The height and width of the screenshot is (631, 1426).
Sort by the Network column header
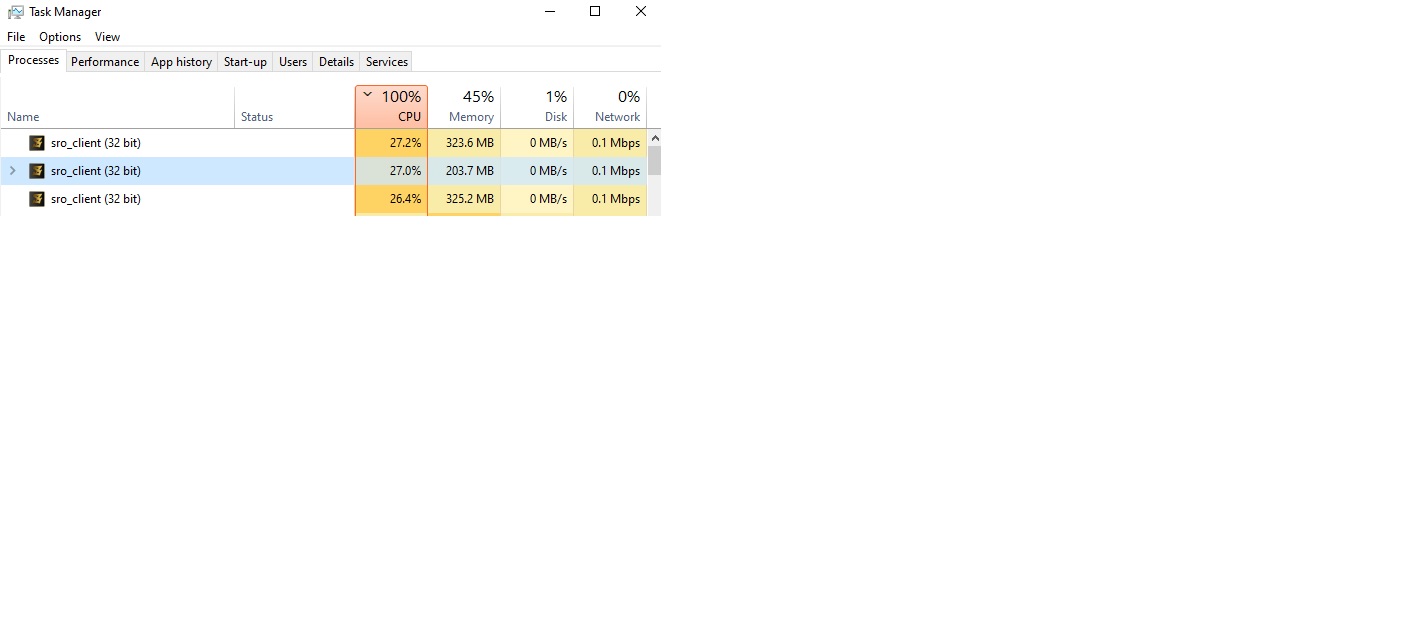pos(610,107)
